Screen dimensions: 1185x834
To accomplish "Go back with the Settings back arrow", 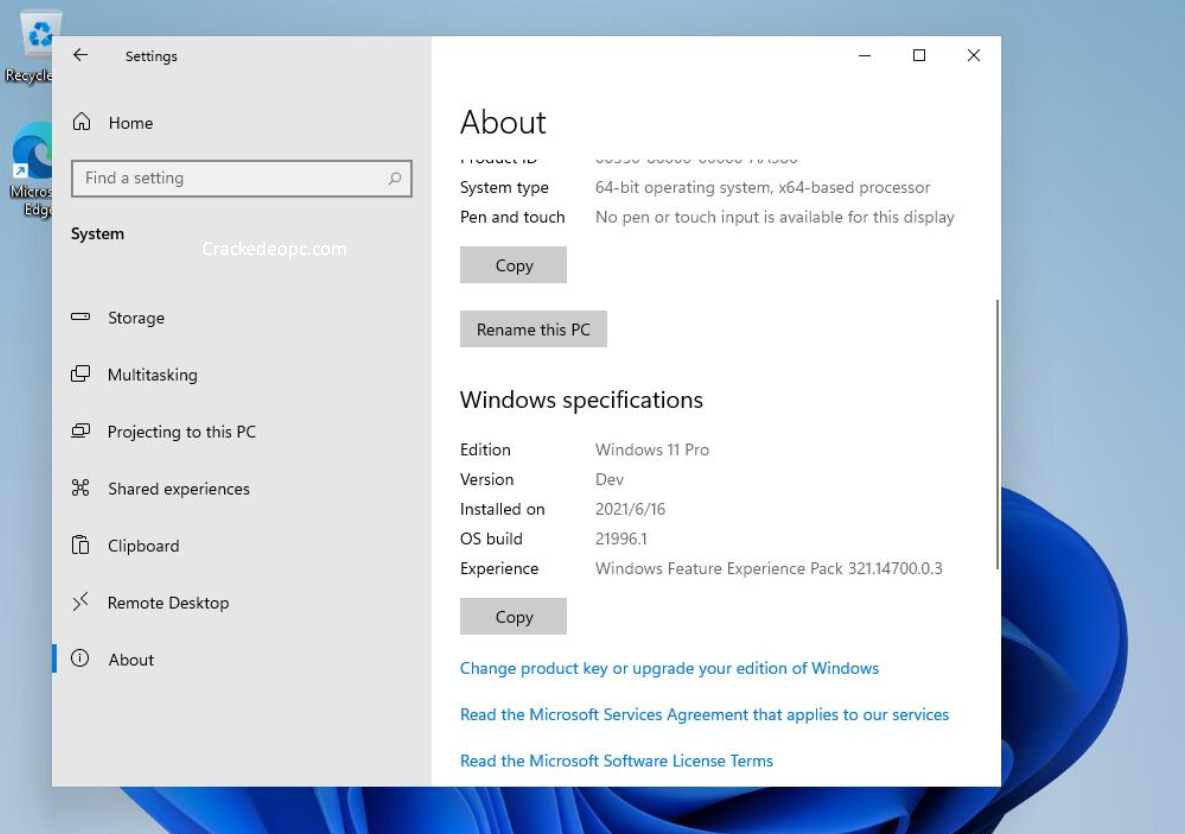I will click(80, 55).
